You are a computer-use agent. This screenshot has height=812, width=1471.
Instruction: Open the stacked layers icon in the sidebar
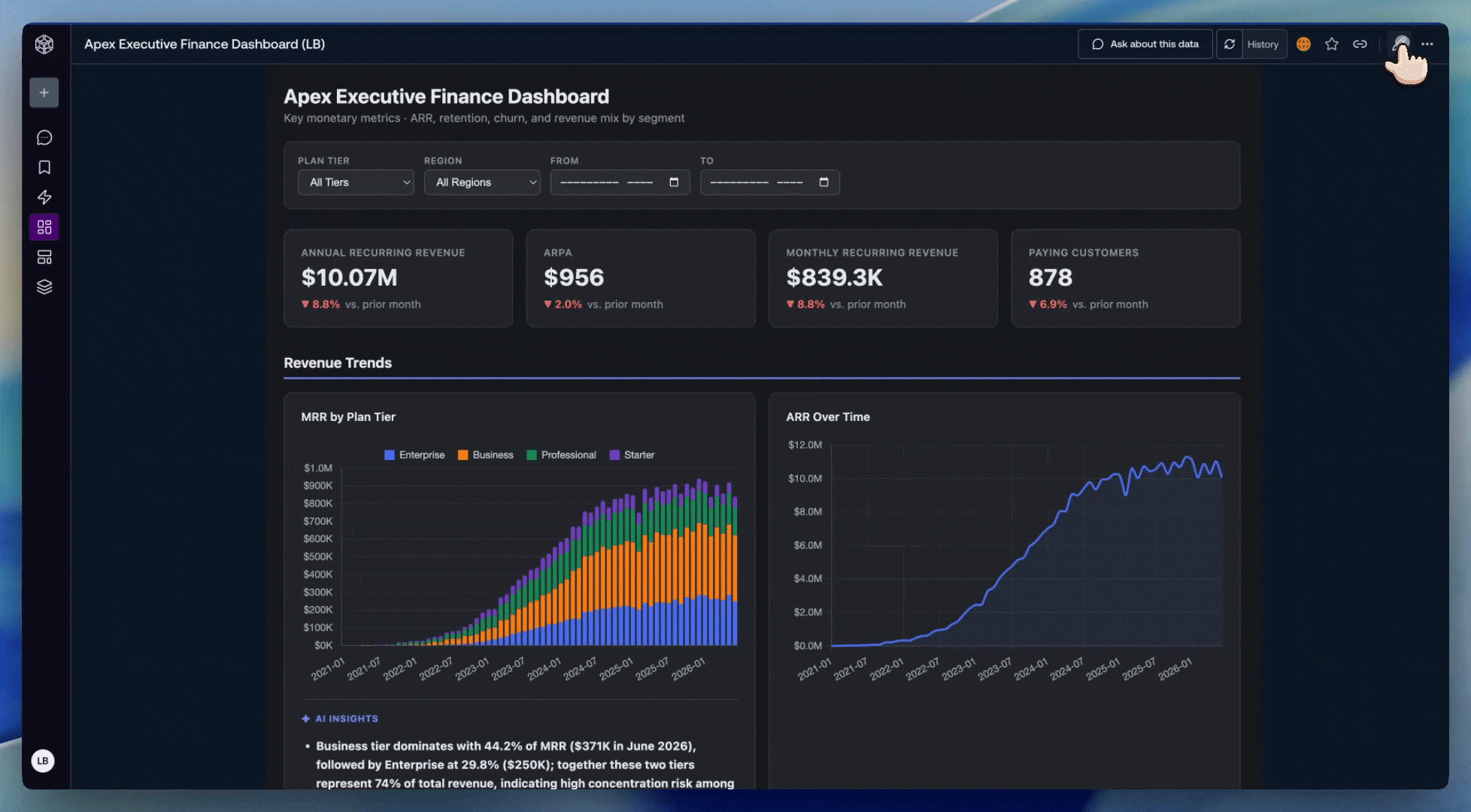(44, 287)
